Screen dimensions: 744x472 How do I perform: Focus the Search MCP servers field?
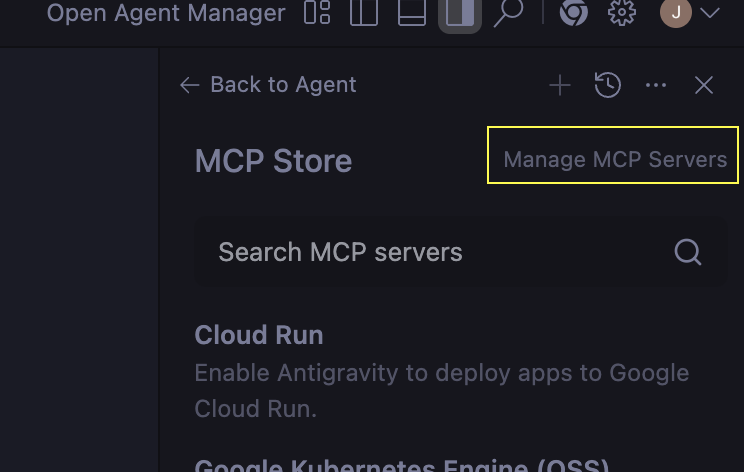click(x=460, y=252)
